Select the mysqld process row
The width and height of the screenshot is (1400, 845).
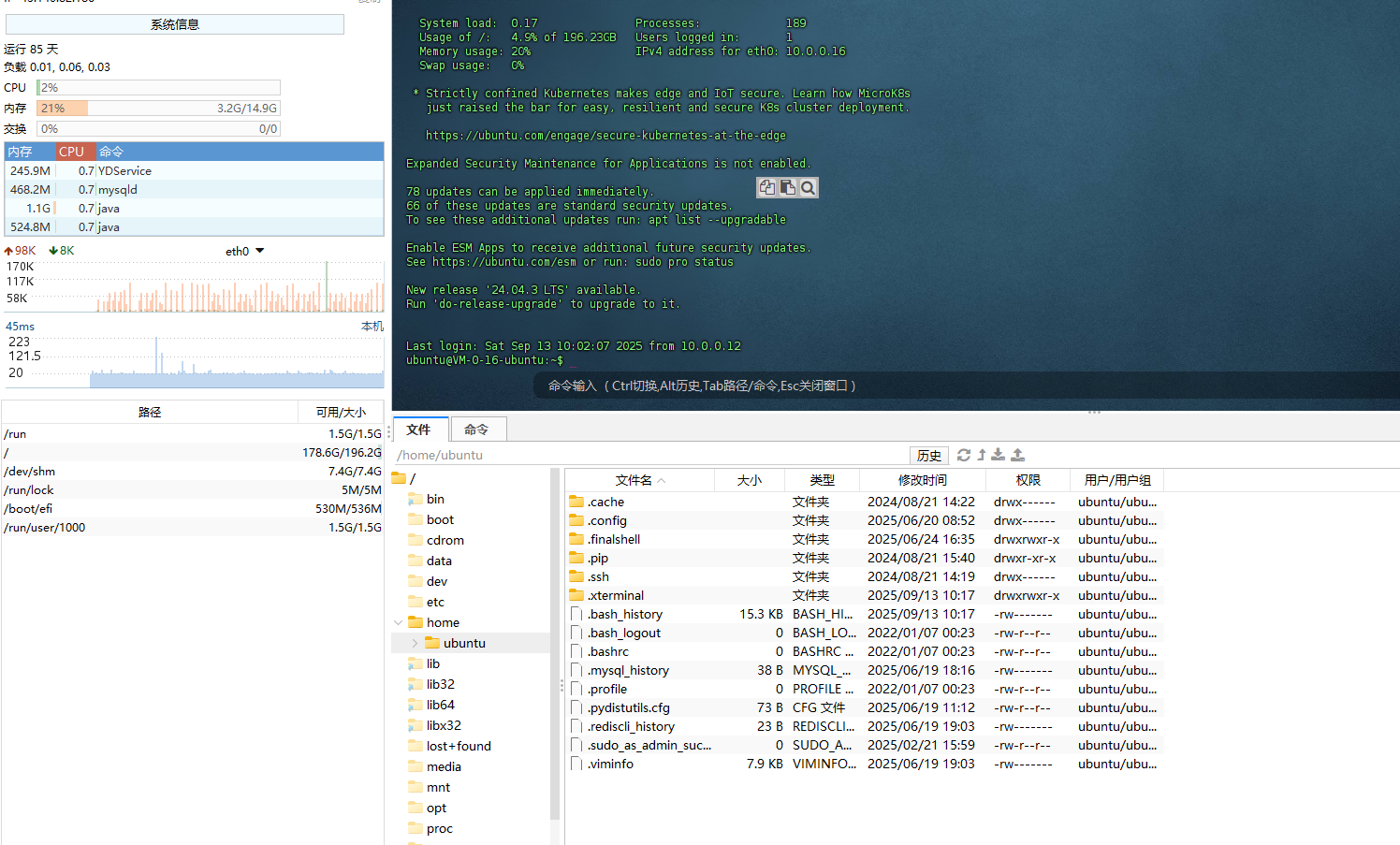195,189
